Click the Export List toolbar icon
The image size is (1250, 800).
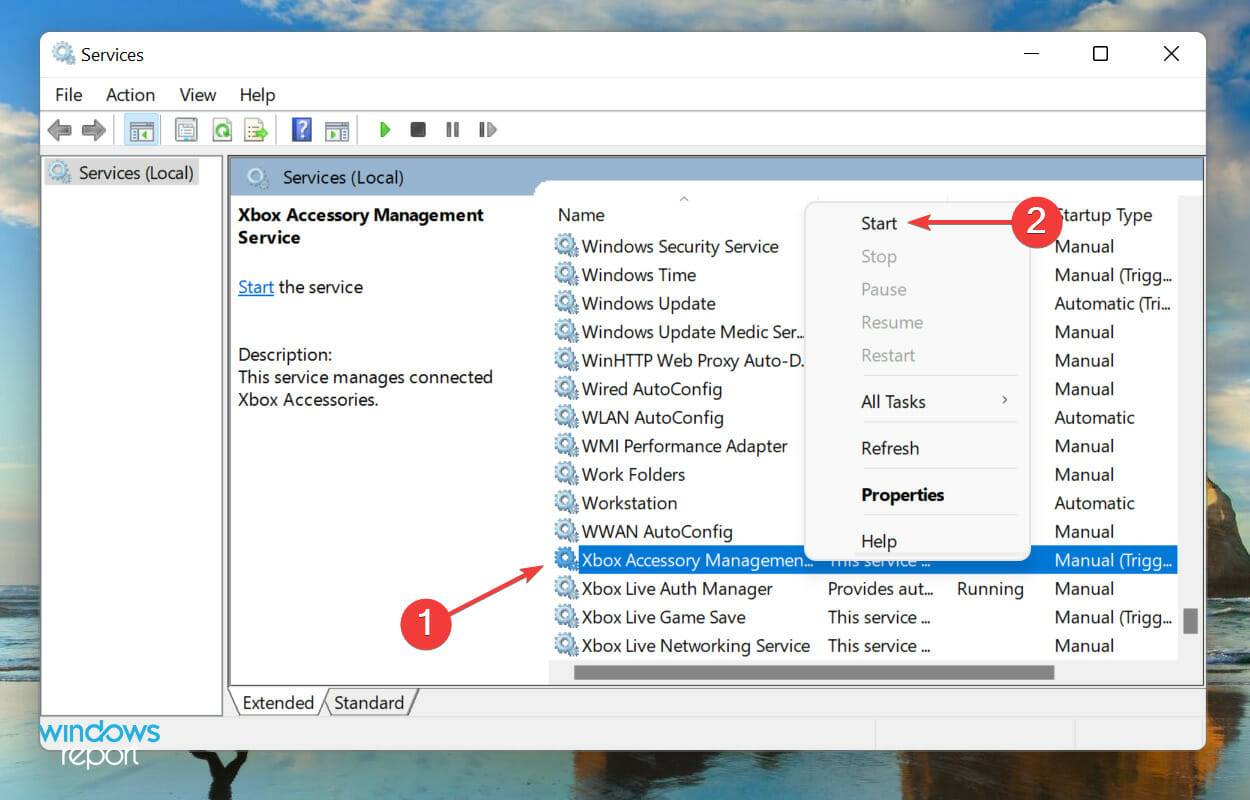(x=257, y=130)
